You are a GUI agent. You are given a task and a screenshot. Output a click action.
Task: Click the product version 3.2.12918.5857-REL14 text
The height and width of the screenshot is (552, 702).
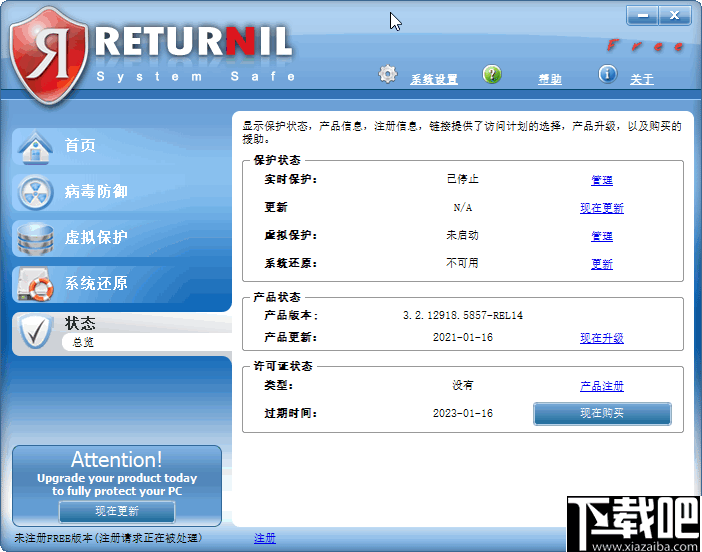tap(462, 316)
